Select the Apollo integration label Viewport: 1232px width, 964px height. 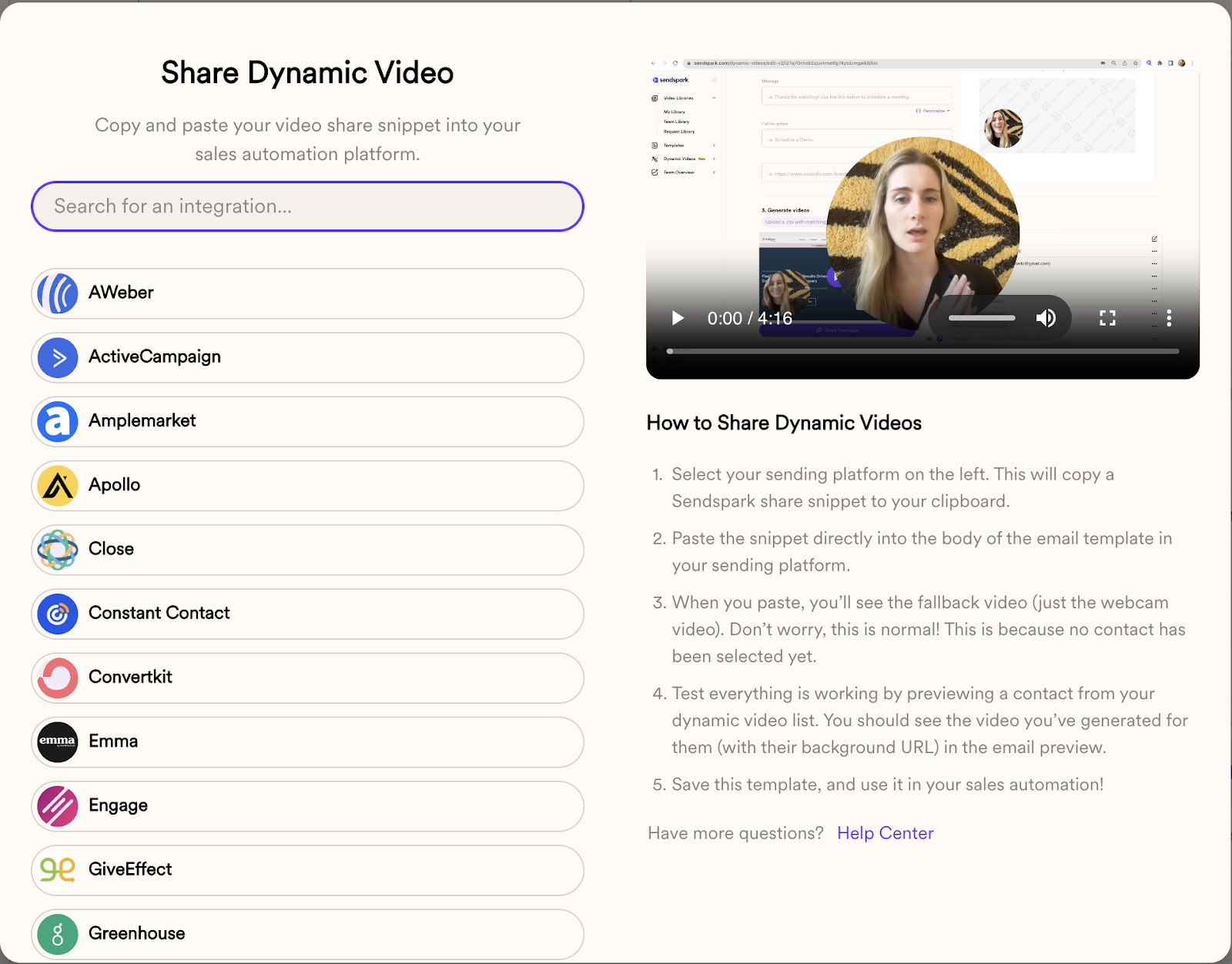(x=115, y=484)
